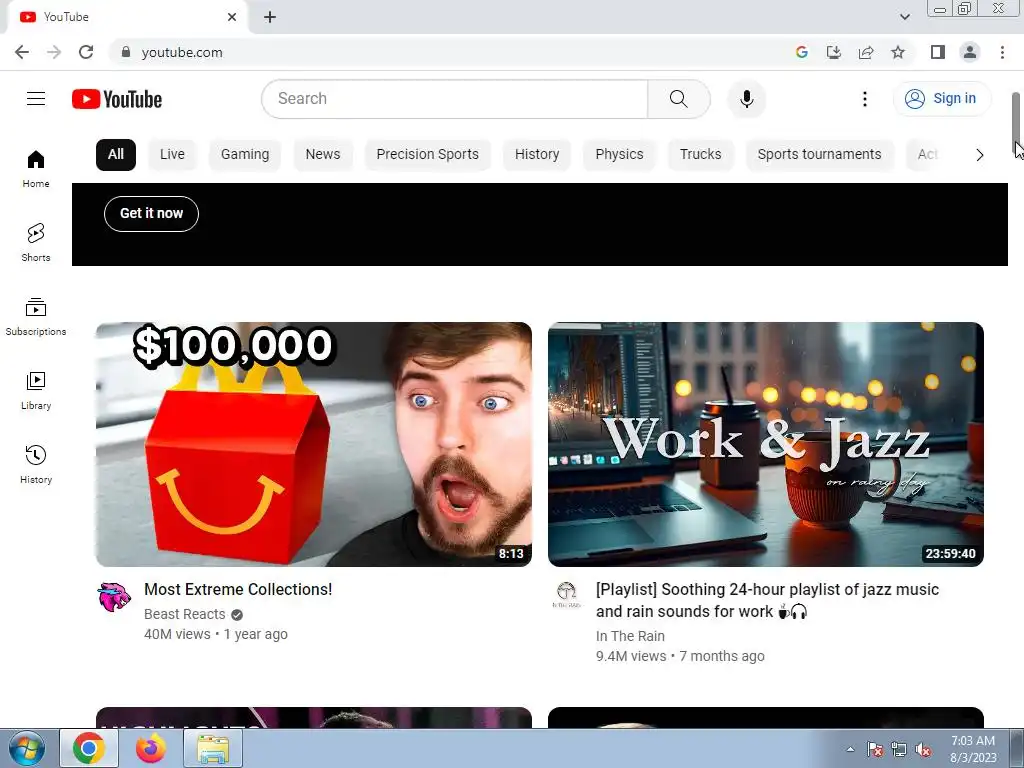
Task: Click the Chrome taskbar icon
Action: coord(89,748)
